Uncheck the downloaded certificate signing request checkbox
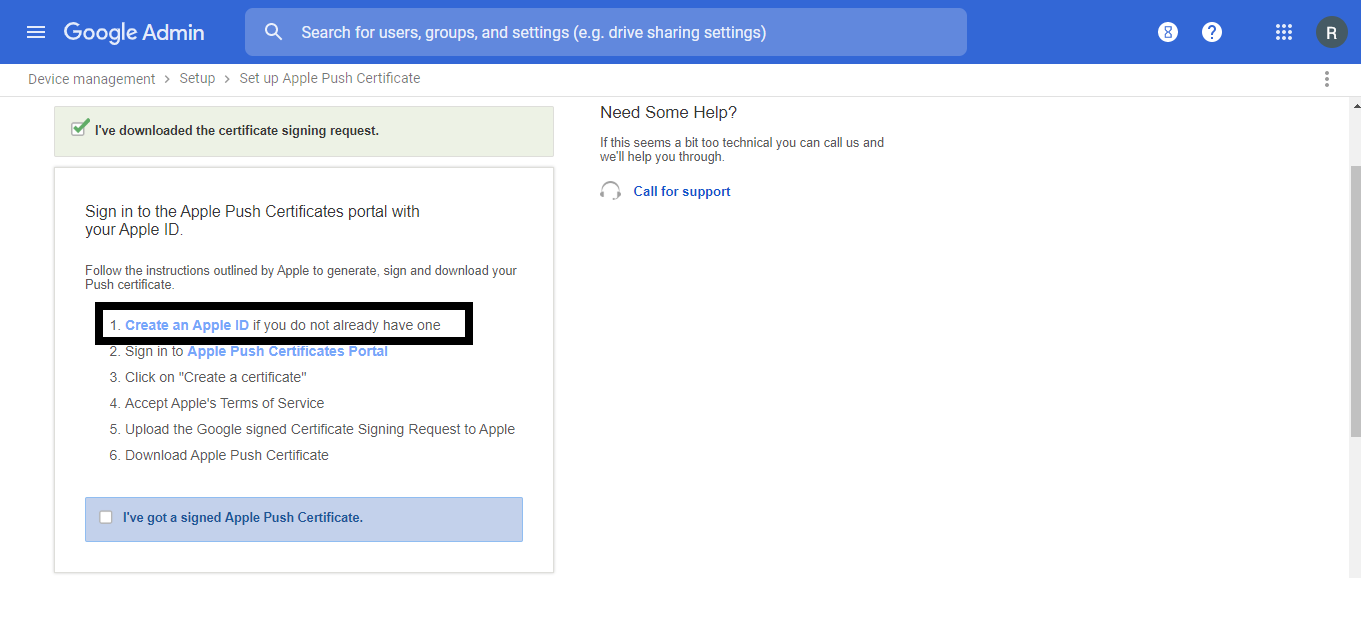The width and height of the screenshot is (1361, 624). [80, 128]
